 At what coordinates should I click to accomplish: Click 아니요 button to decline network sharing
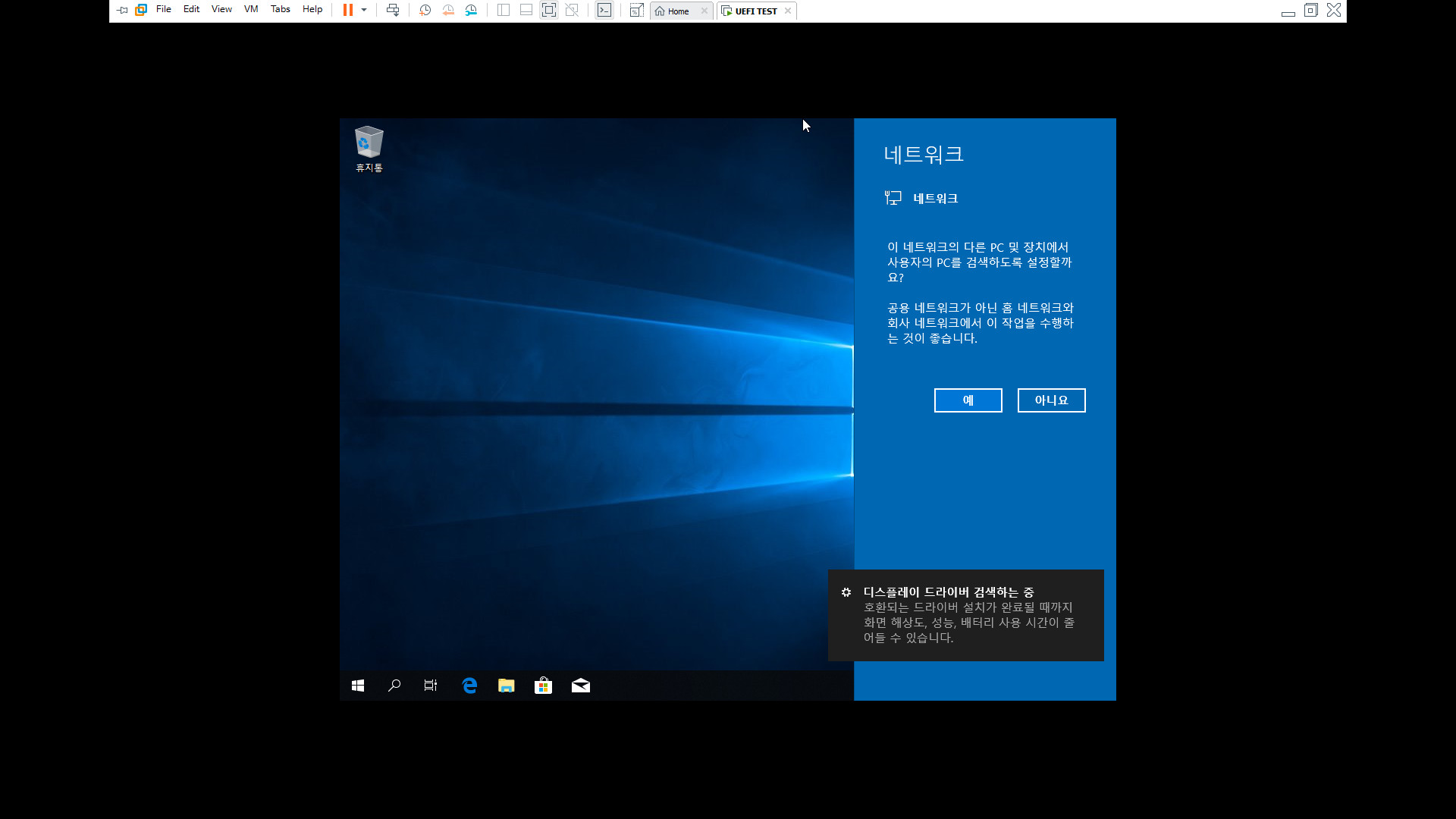1051,400
